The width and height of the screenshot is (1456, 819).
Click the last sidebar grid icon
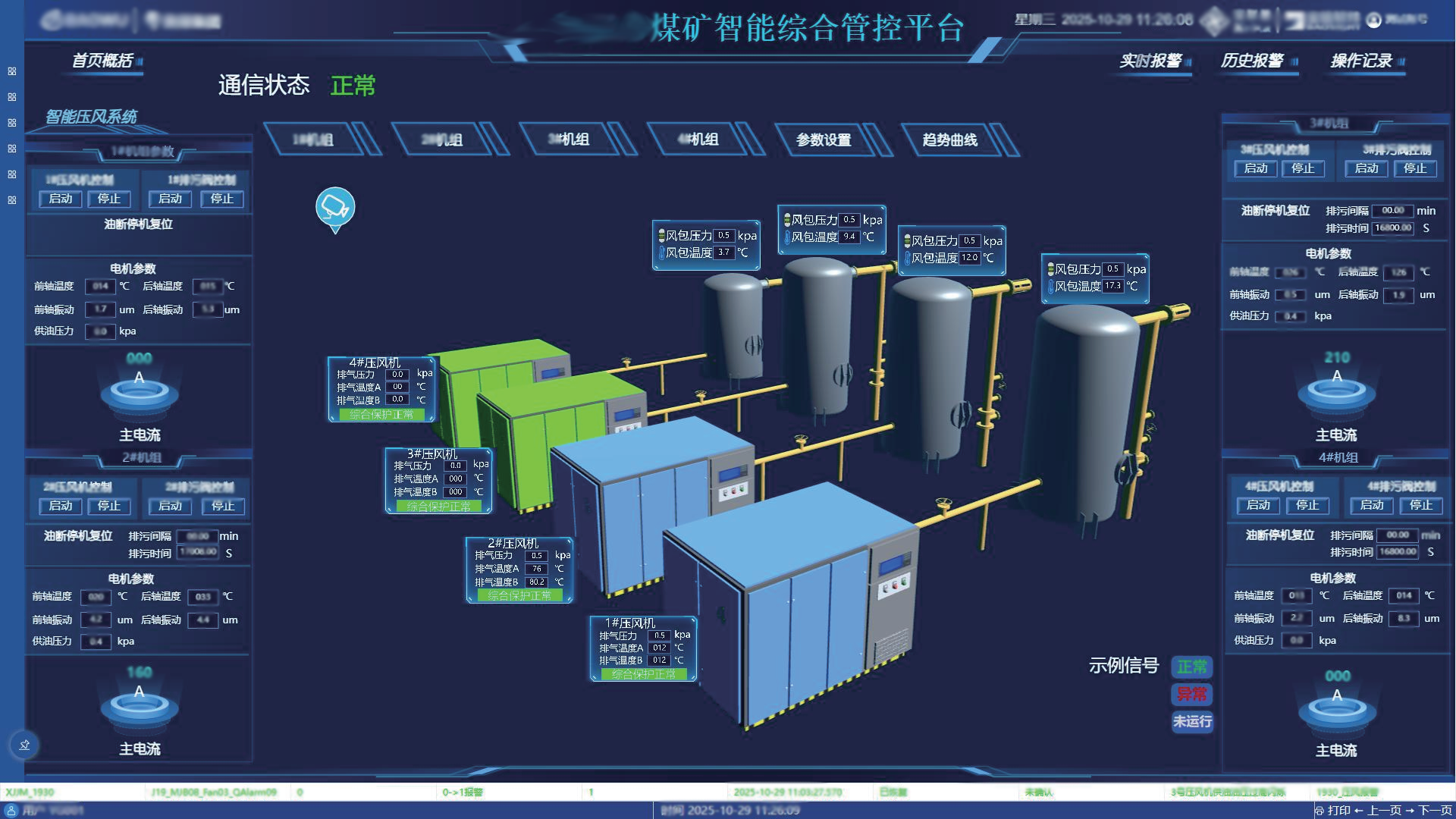(x=12, y=200)
